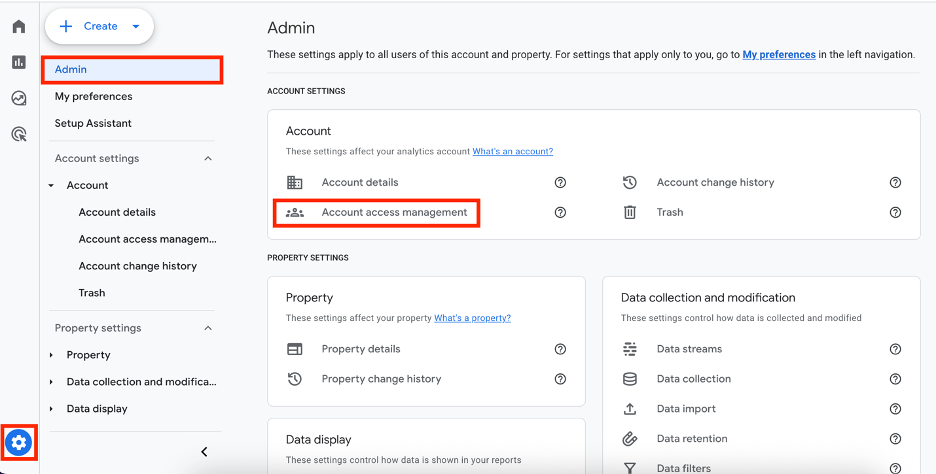Show help for Data import
The width and height of the screenshot is (936, 474).
coord(895,409)
